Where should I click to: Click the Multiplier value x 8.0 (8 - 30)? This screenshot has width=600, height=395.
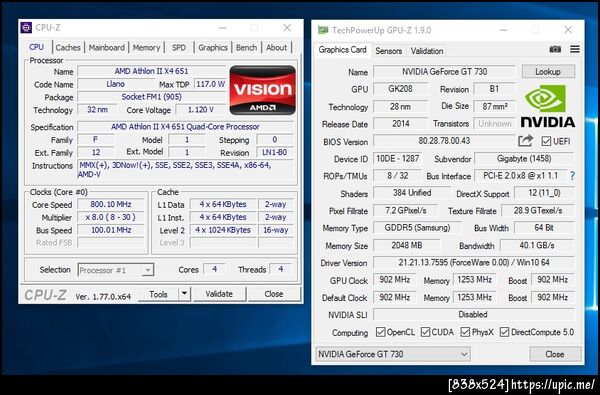tap(111, 217)
